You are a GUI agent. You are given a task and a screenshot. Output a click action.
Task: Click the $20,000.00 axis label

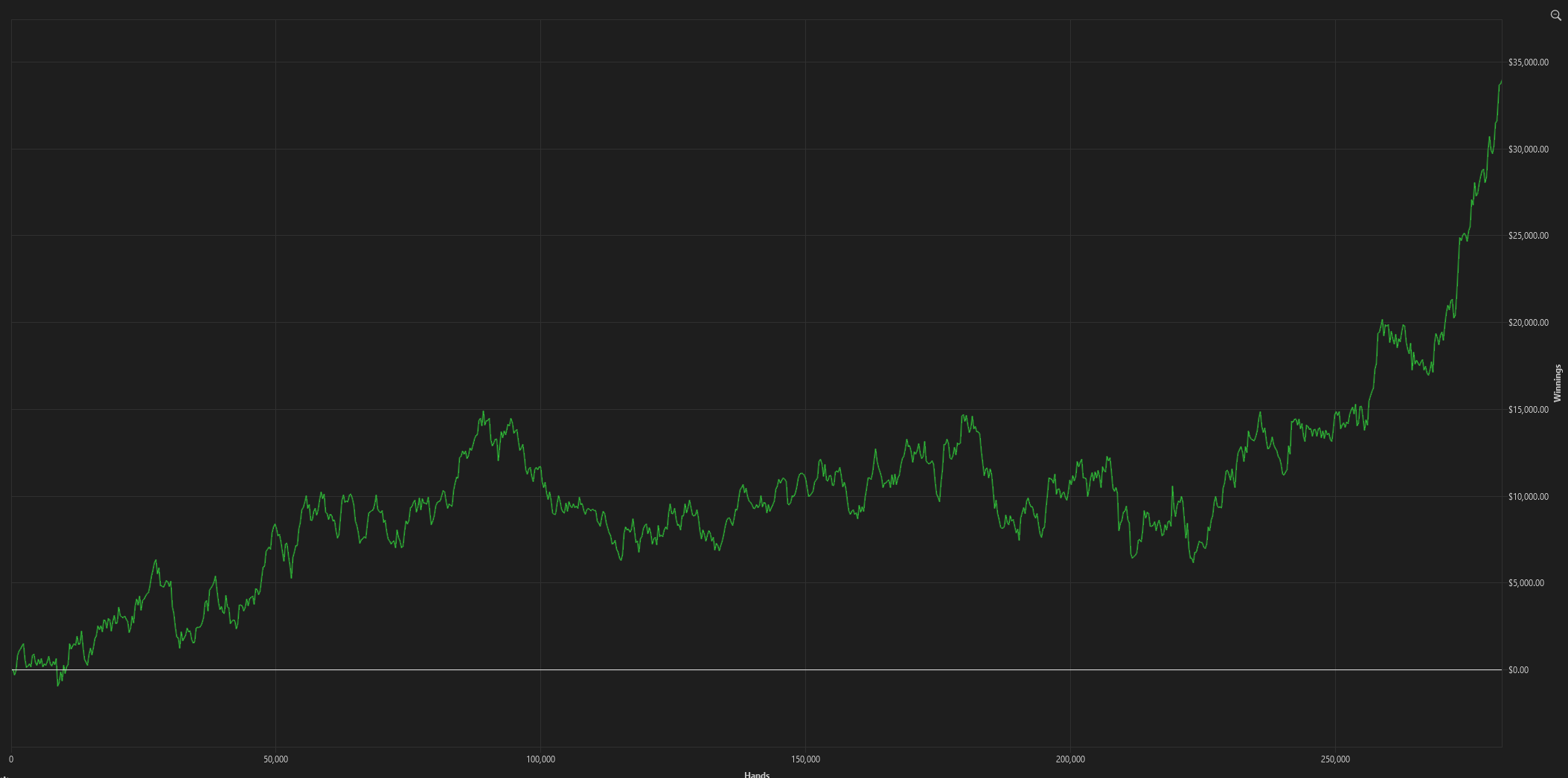(x=1529, y=323)
